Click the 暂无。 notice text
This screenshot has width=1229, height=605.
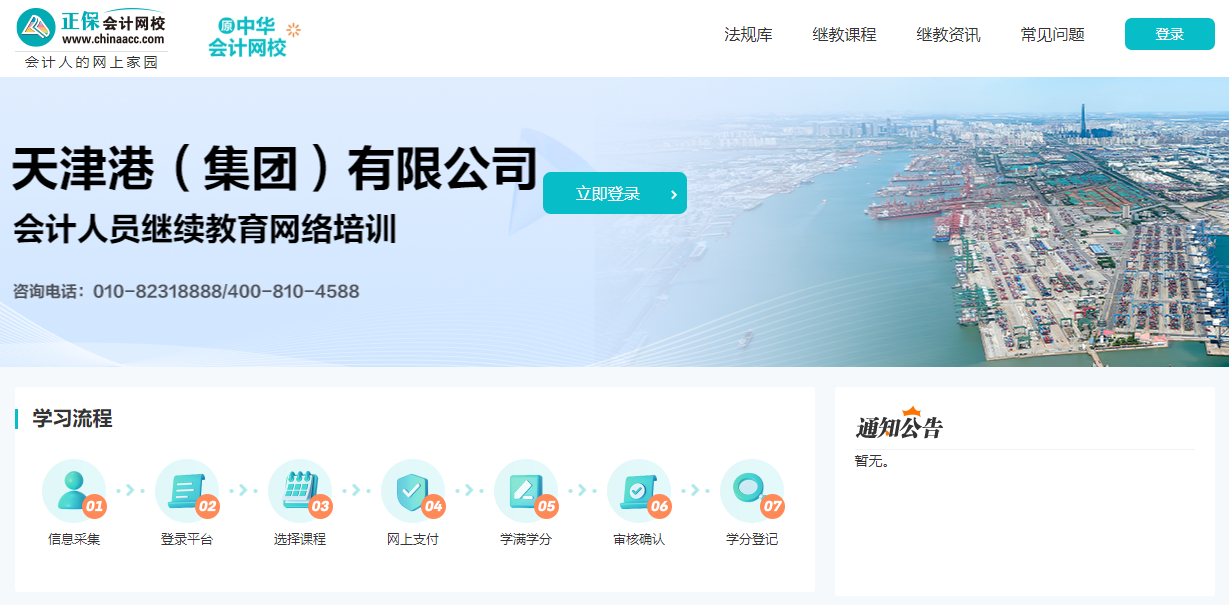[872, 462]
